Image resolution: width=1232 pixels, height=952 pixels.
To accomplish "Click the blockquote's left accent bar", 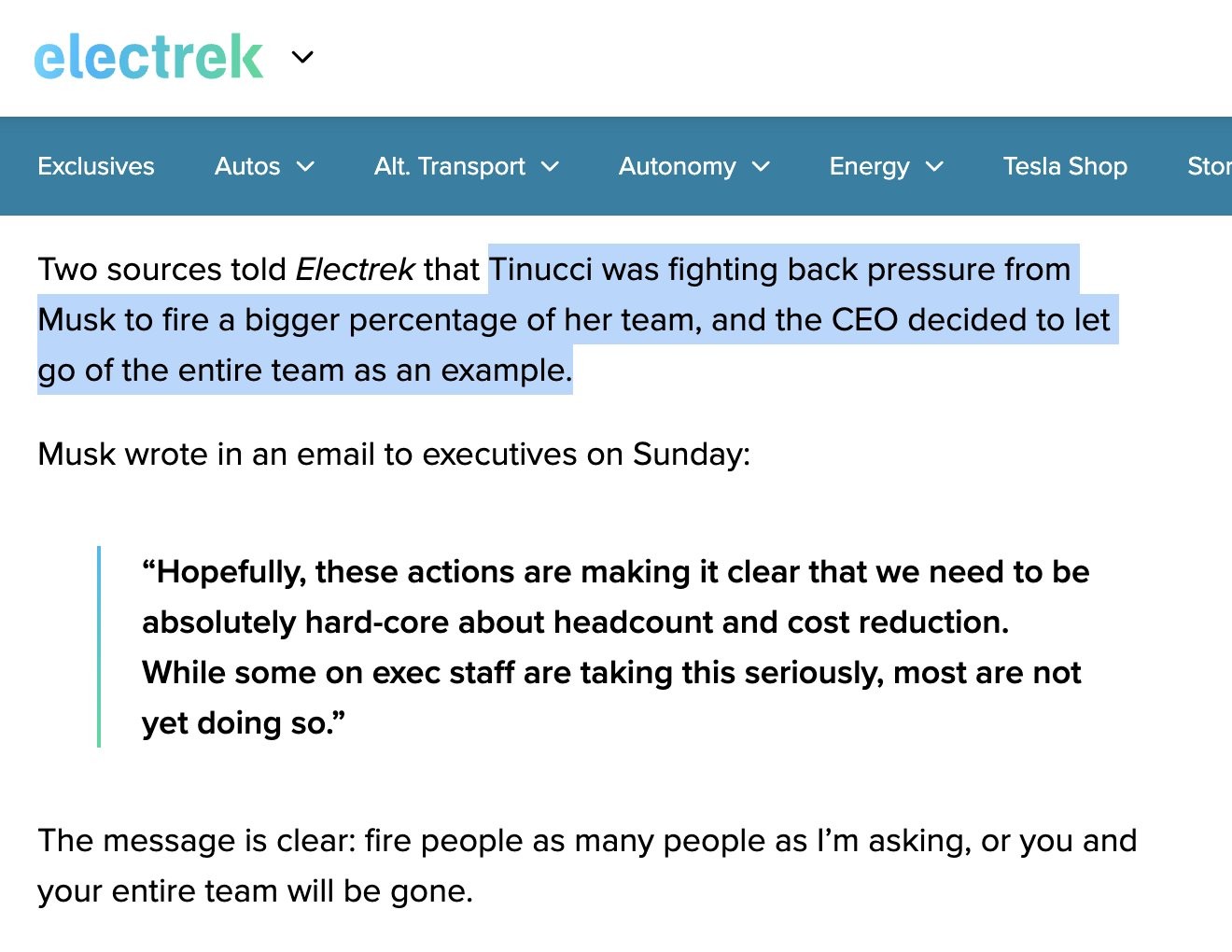I will (x=99, y=647).
